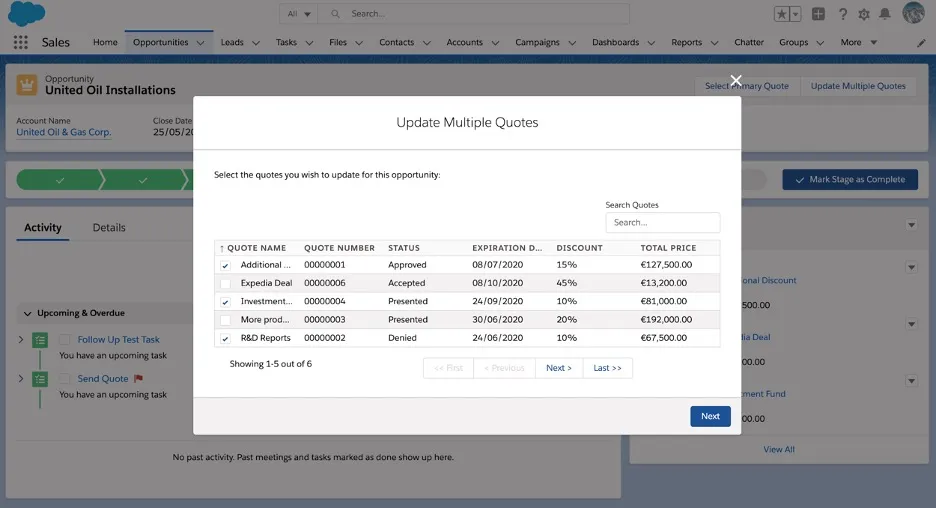Open the Home tab
Screen dimensions: 936x508
[x=105, y=42]
